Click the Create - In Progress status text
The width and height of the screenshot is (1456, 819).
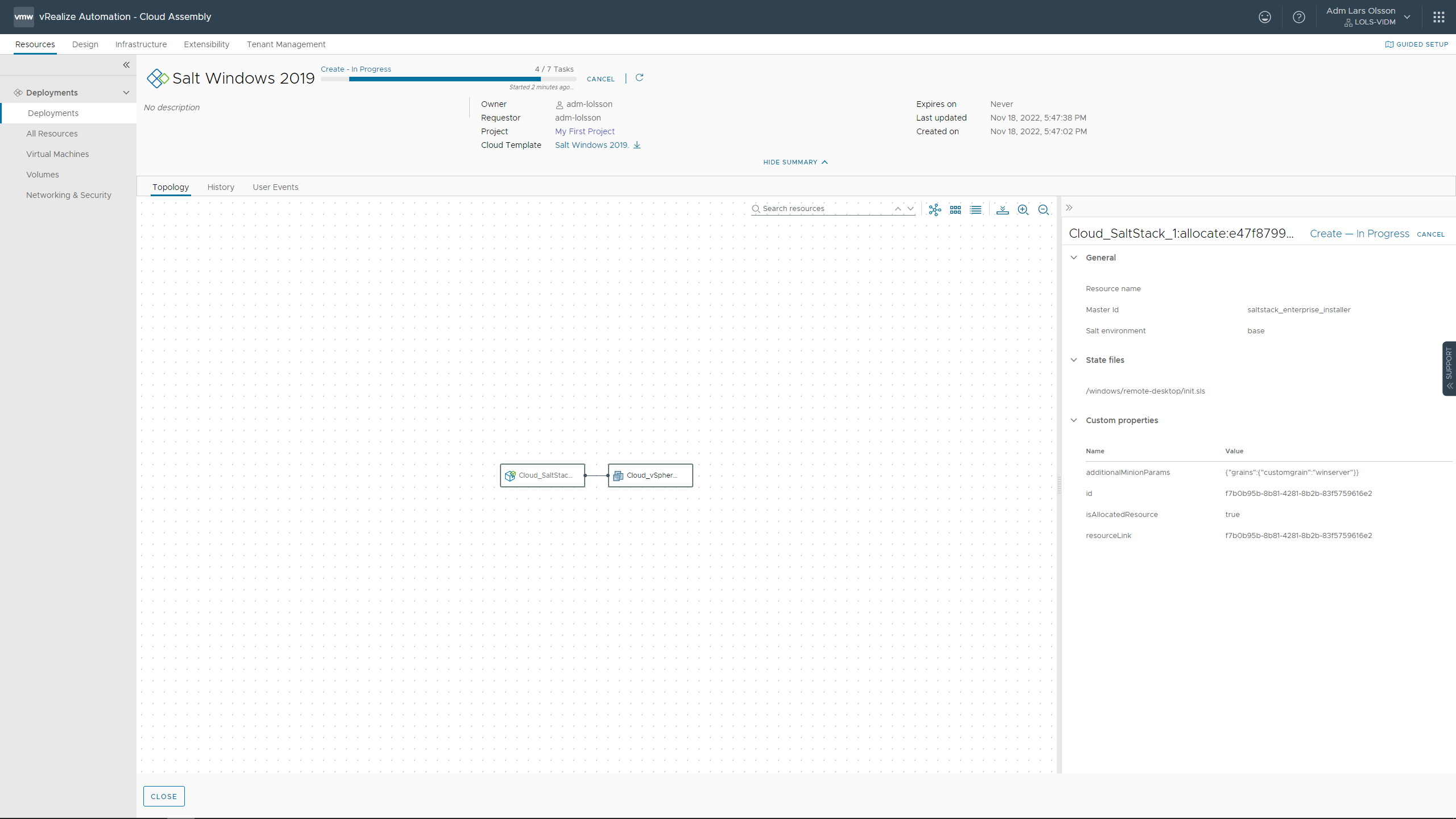(356, 69)
